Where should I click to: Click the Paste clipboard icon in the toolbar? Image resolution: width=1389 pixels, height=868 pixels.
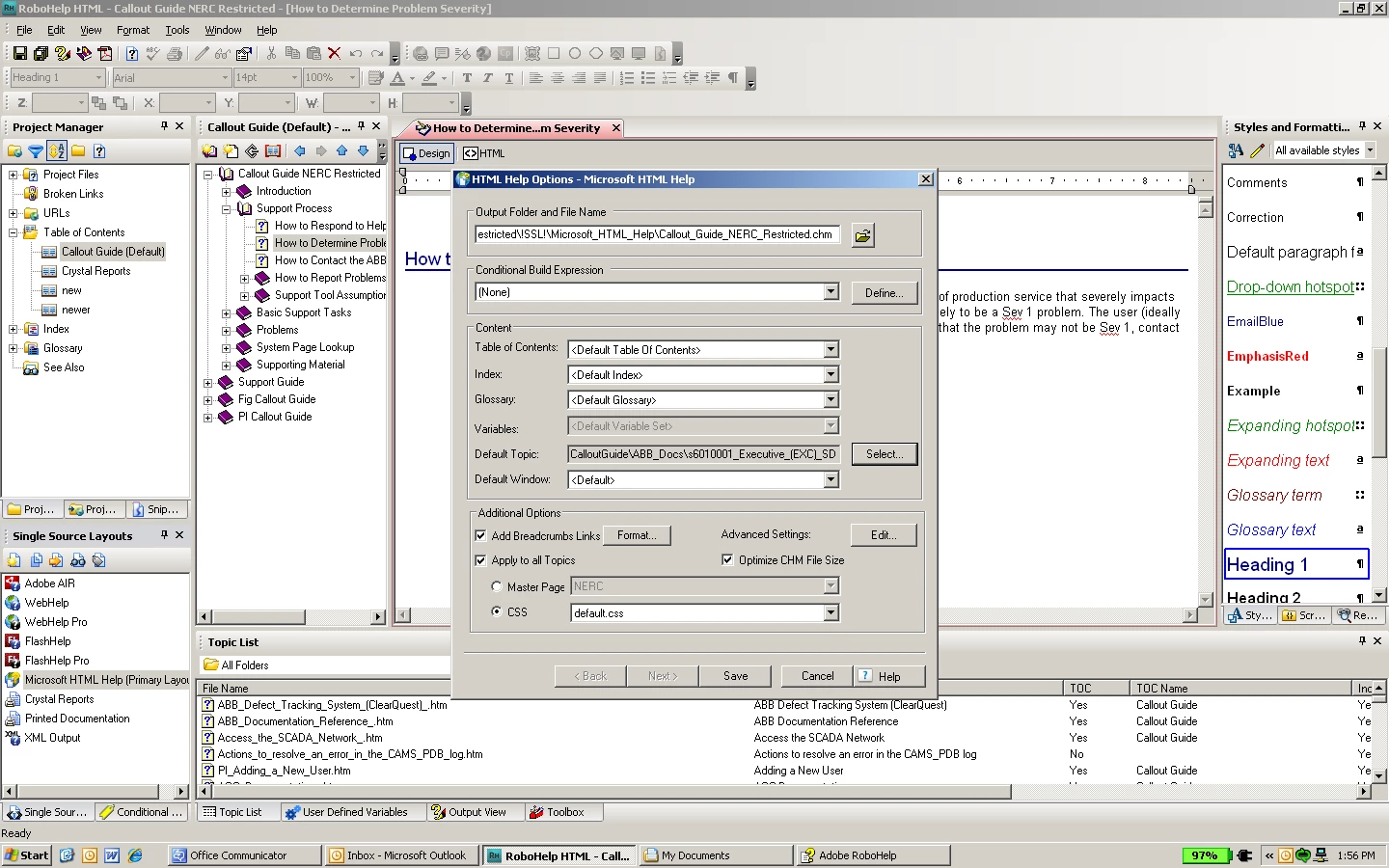pos(313,53)
